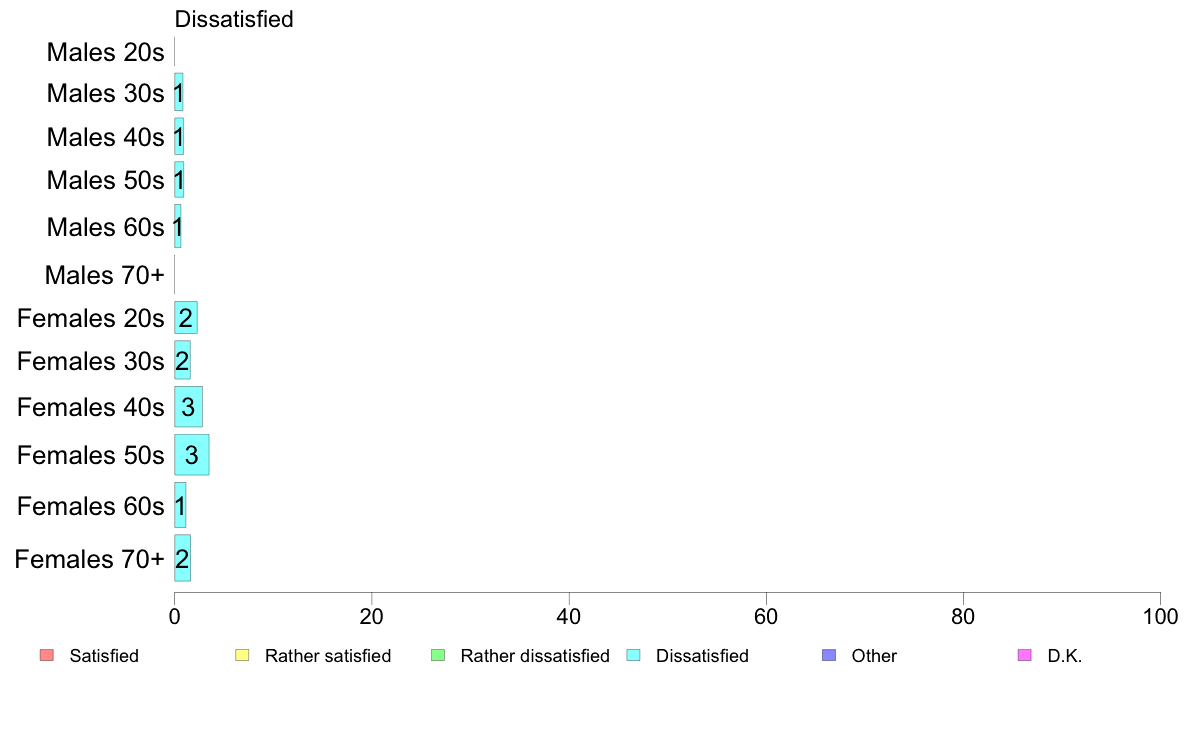
Task: Click the magenta D.K. legend swatch
Action: point(1024,656)
